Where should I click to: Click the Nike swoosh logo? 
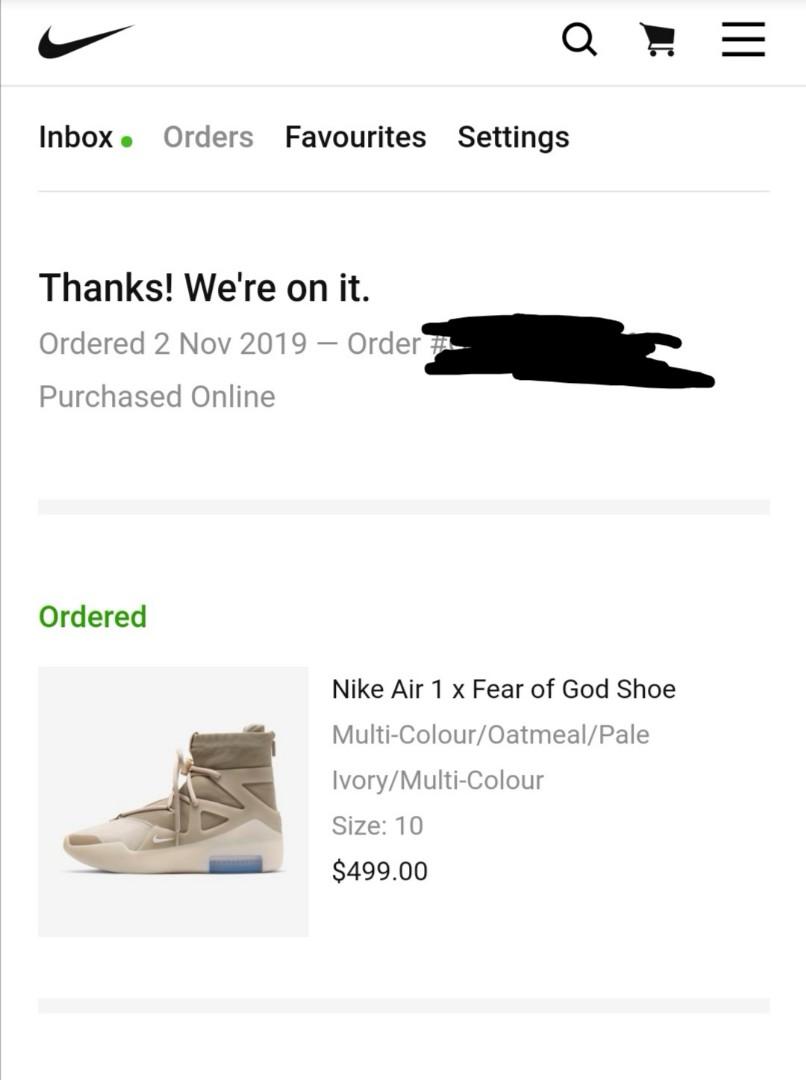click(85, 42)
